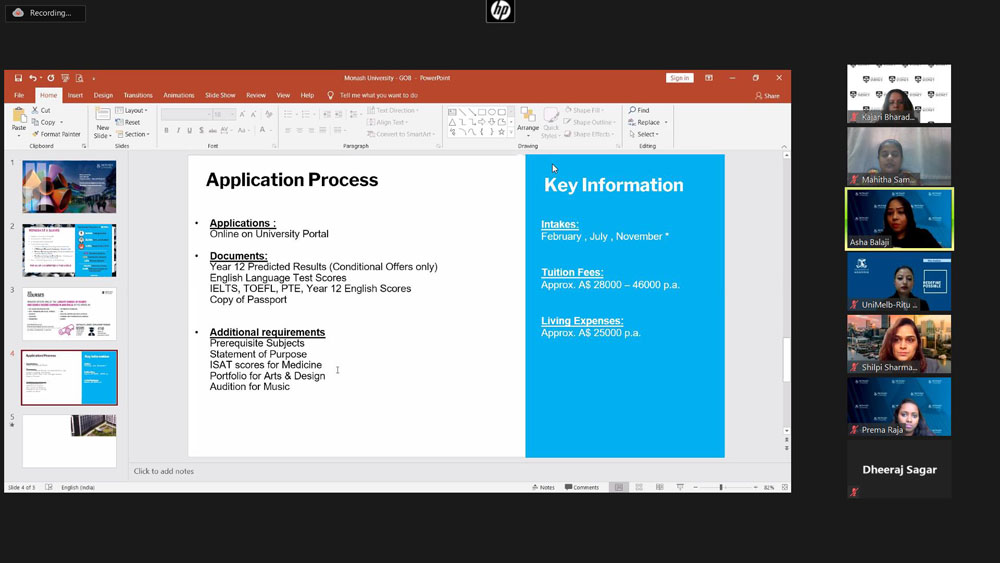Select the Format Painter brush
This screenshot has height=563, width=1000.
56,134
